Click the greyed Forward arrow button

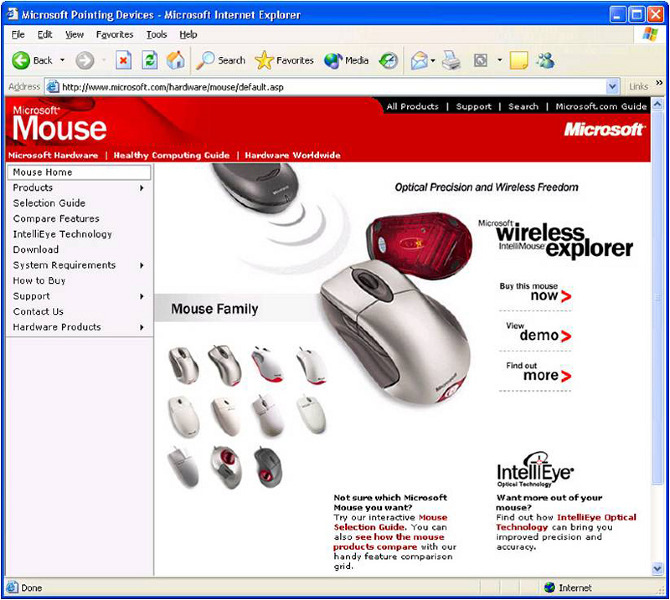tap(85, 60)
